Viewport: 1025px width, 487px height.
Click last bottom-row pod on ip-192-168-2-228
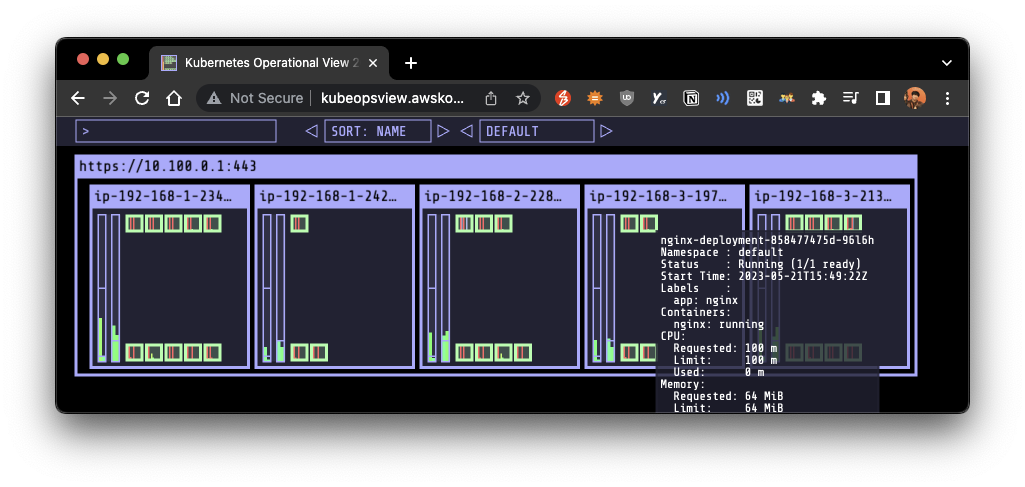[x=523, y=353]
